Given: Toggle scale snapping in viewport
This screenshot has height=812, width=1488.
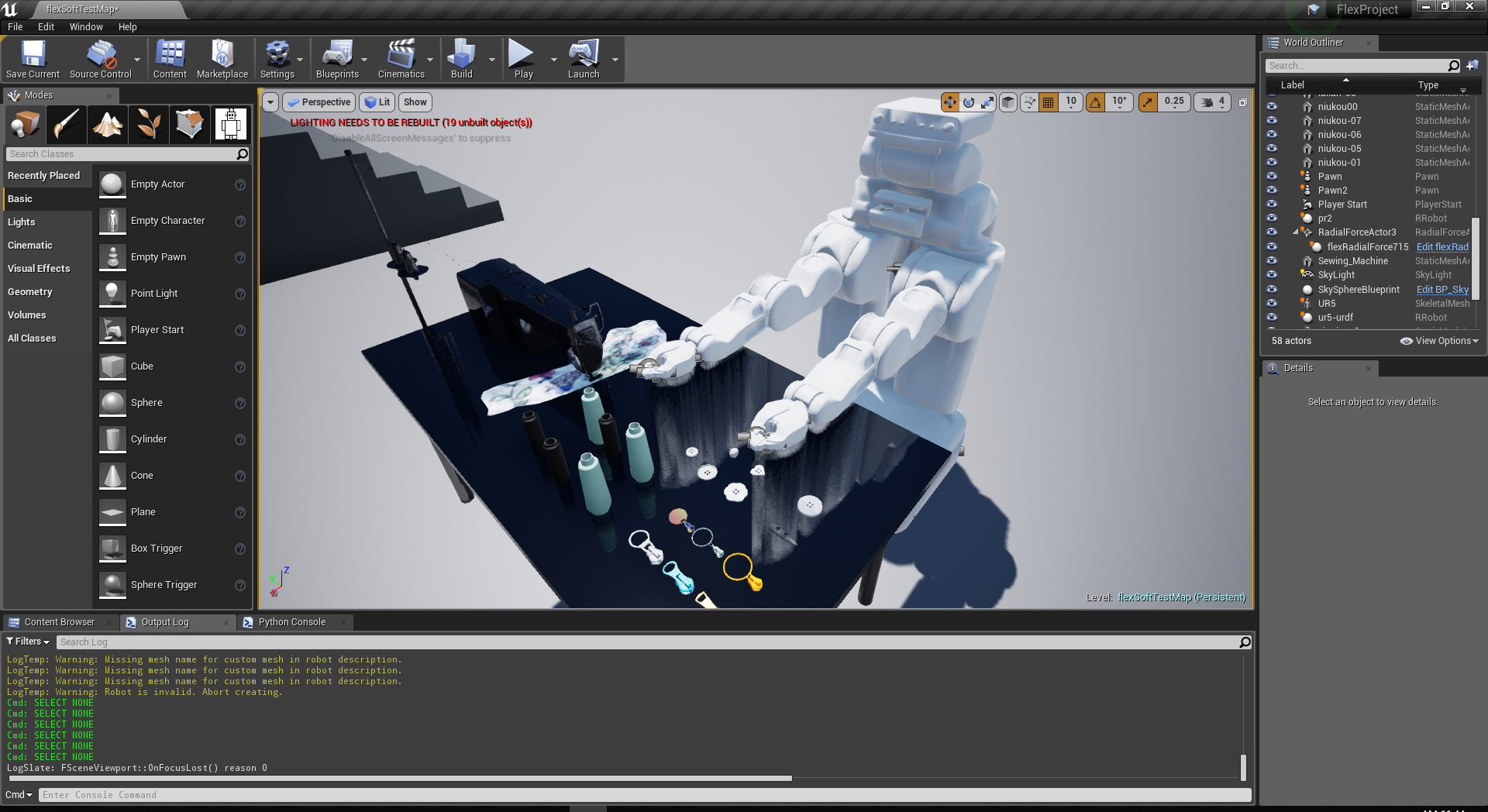Looking at the screenshot, I should [1148, 102].
